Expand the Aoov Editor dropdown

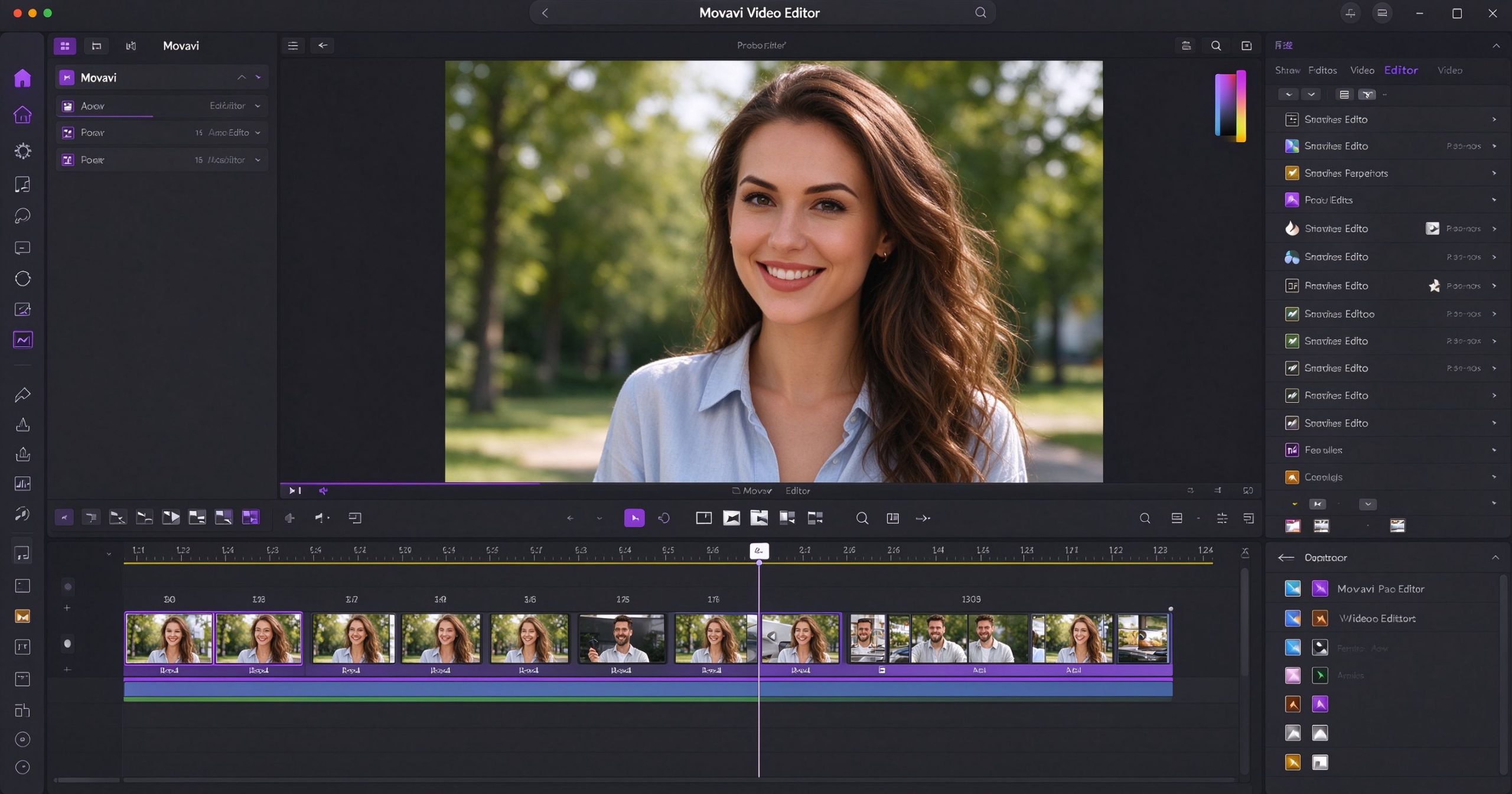258,106
